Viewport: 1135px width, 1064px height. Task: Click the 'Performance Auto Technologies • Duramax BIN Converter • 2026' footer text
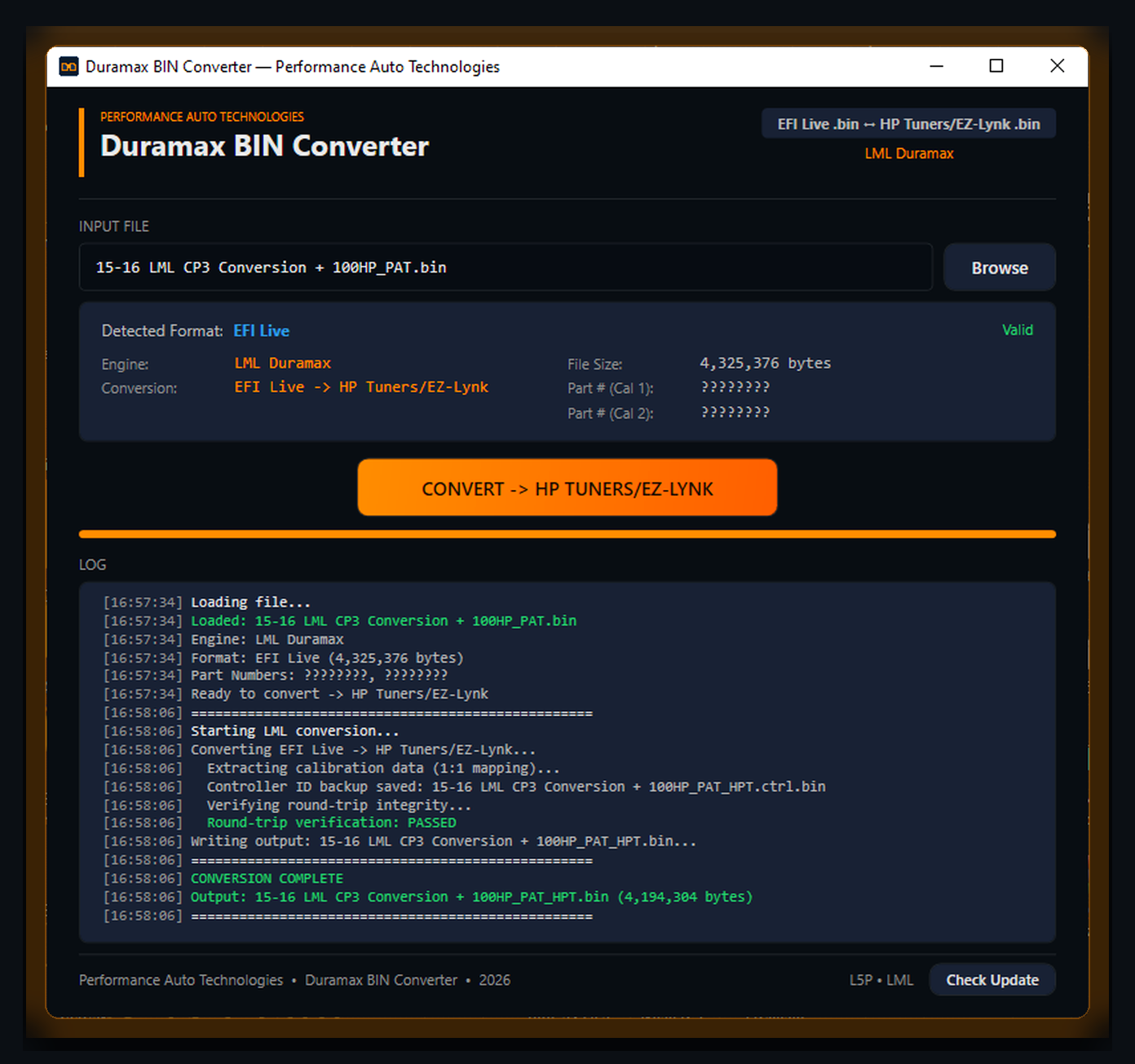tap(295, 980)
